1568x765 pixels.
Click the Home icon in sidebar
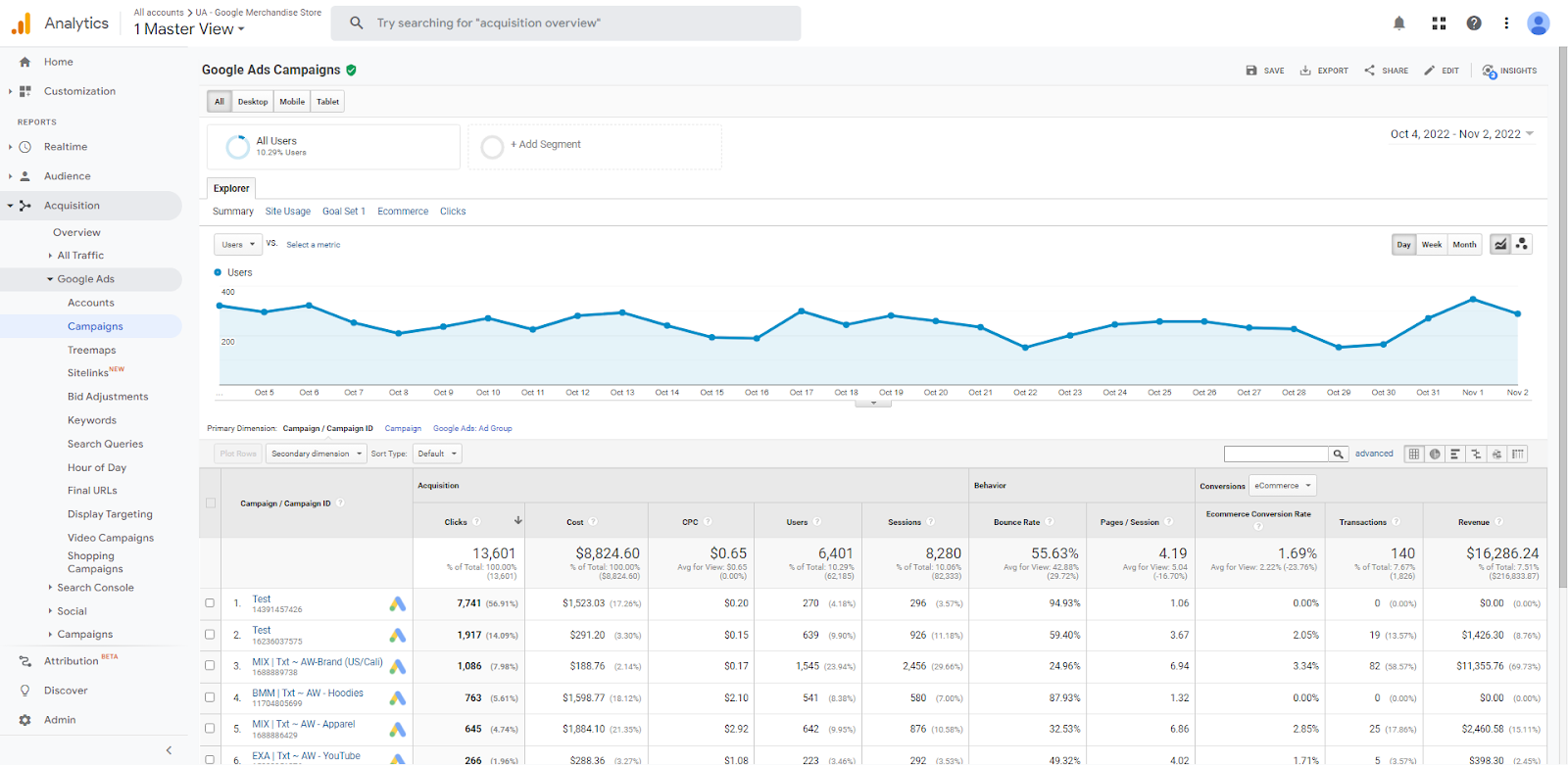[x=24, y=62]
